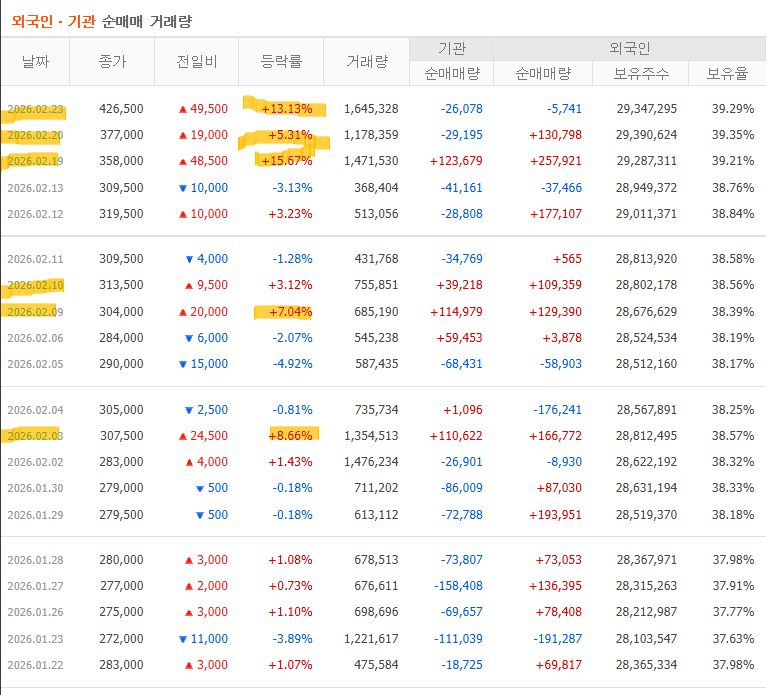
Task: Select the 기관 header group
Action: click(451, 49)
